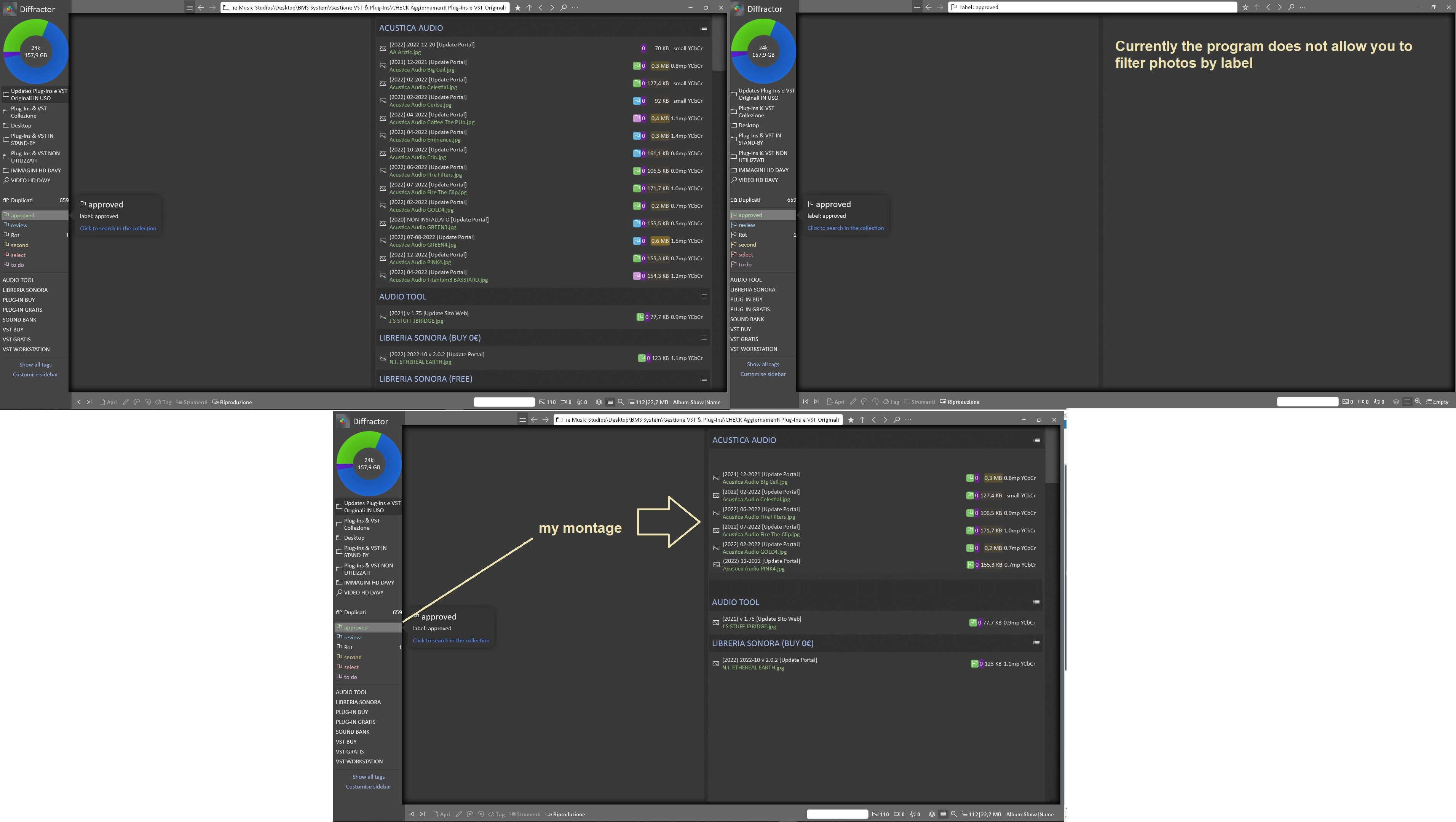Toggle detail list view button in top-right status bar
This screenshot has width=1456, height=822.
[x=1407, y=402]
